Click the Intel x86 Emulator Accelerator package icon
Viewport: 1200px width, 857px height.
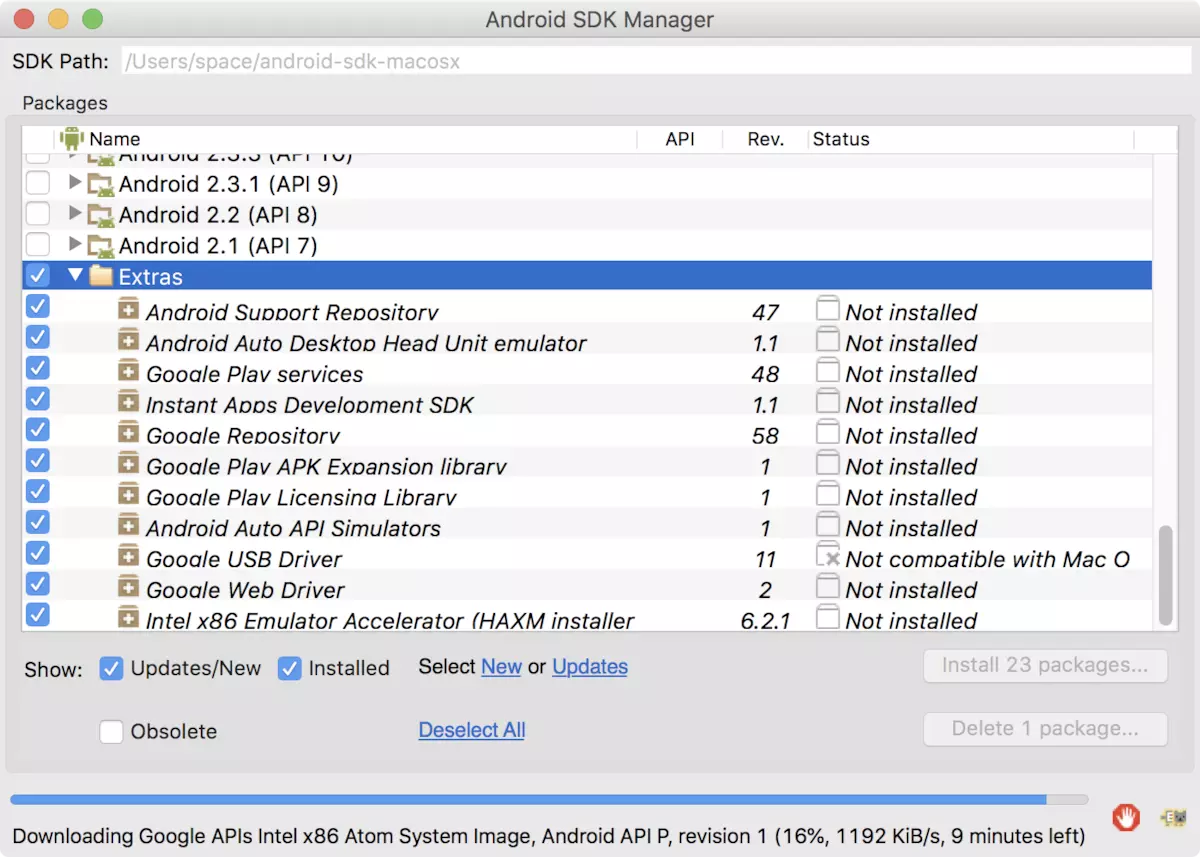[128, 618]
